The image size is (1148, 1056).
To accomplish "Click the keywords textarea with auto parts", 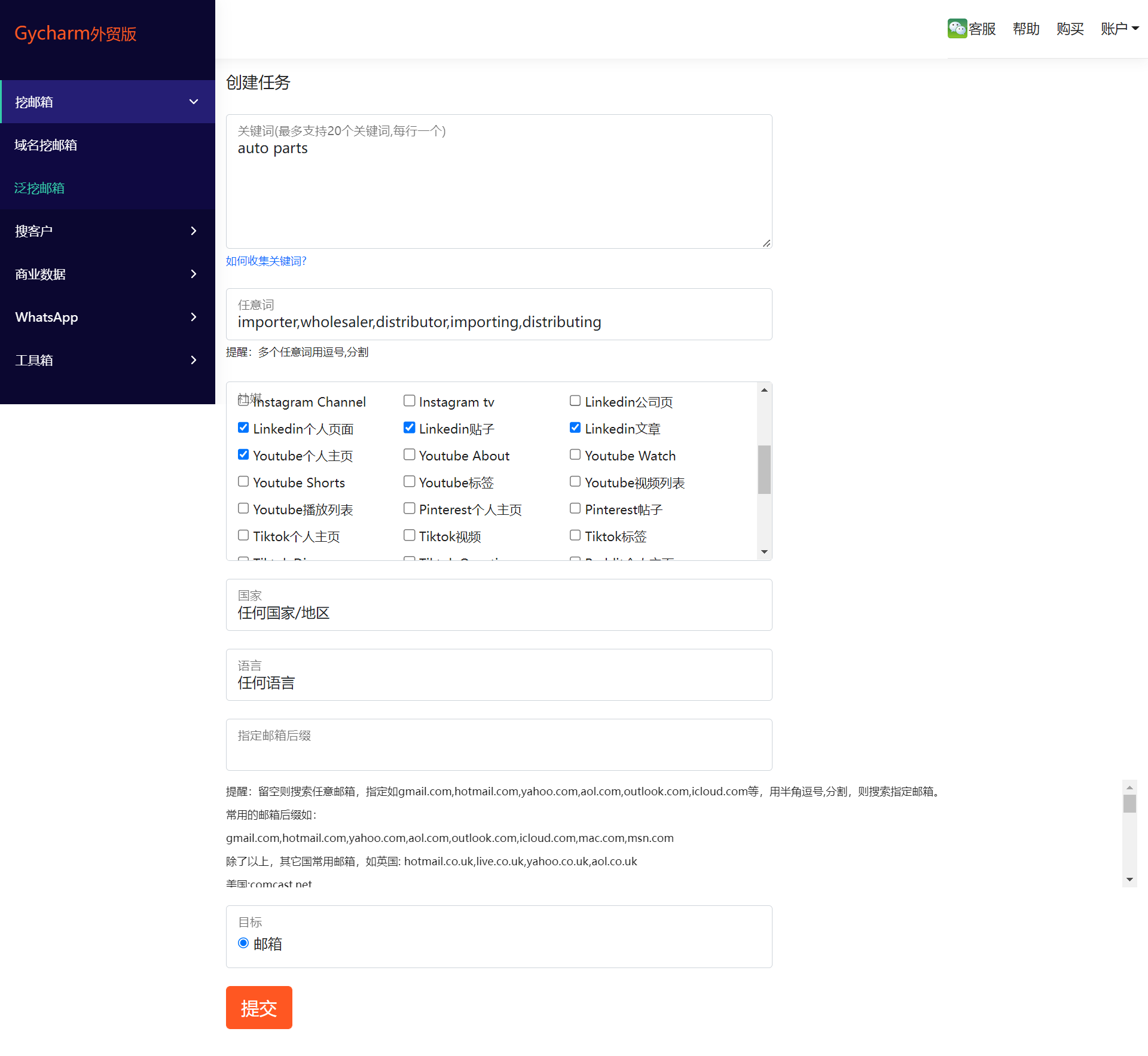I will [499, 181].
